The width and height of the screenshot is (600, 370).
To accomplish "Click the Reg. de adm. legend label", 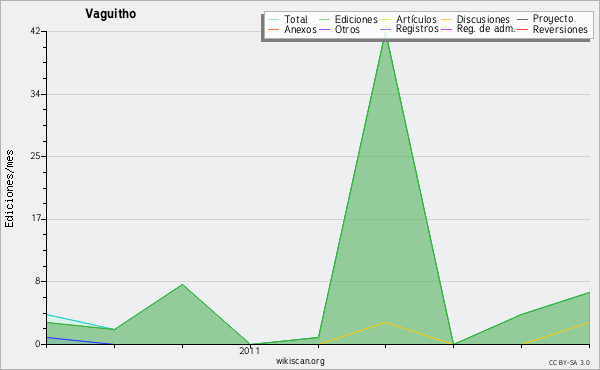I will click(486, 29).
